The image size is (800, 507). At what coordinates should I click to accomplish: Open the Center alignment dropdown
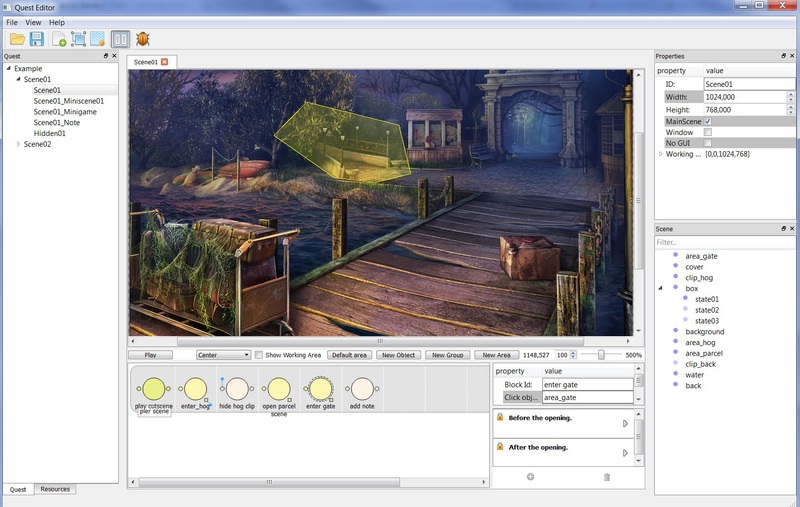point(223,355)
